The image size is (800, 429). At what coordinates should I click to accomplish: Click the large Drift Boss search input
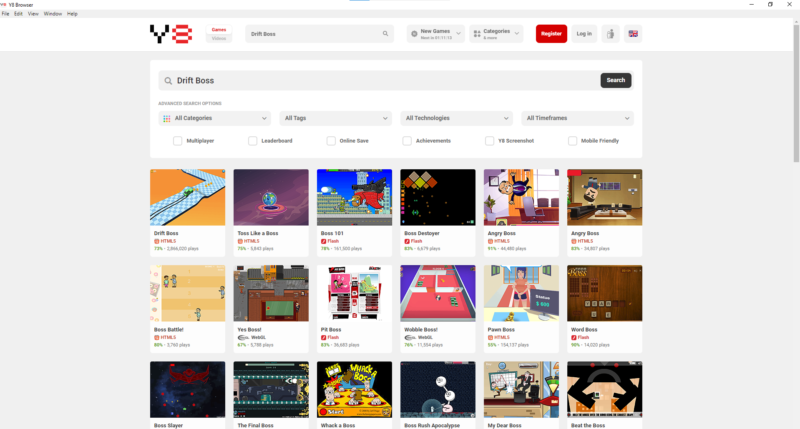[379, 81]
